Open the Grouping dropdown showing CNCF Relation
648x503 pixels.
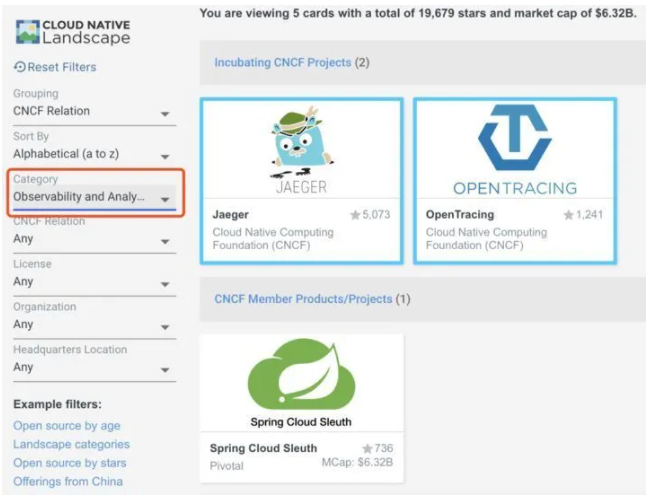(94, 111)
